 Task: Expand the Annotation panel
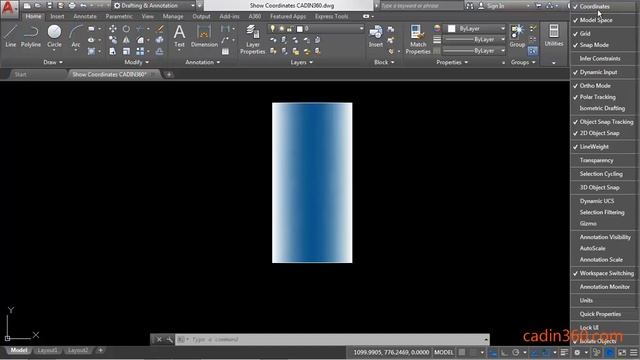[203, 62]
